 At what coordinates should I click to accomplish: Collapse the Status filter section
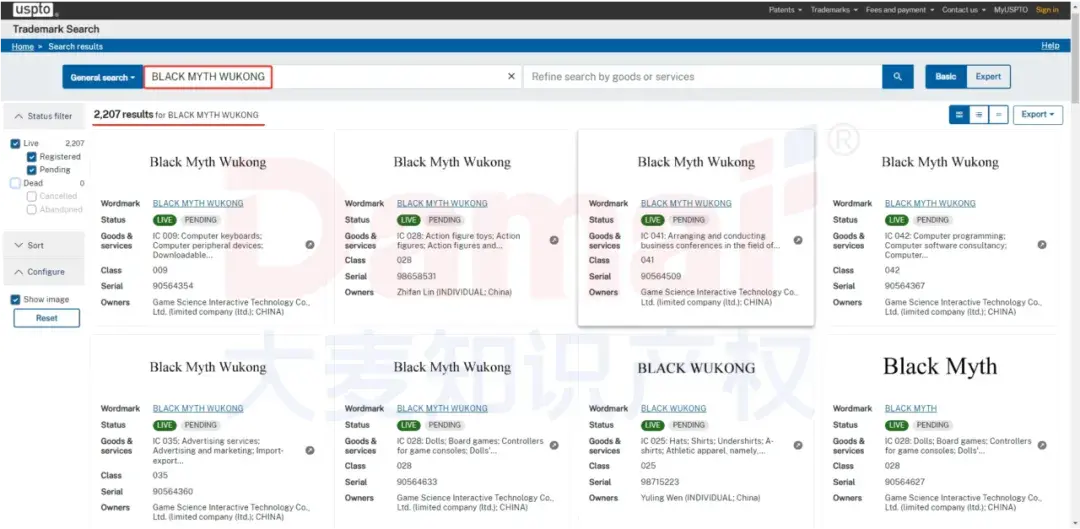44,116
